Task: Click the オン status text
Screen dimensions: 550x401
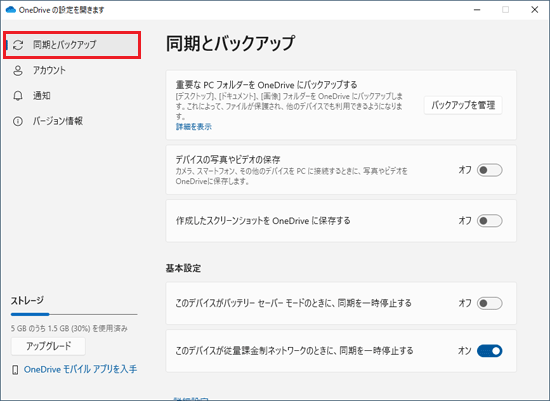Action: tap(464, 351)
